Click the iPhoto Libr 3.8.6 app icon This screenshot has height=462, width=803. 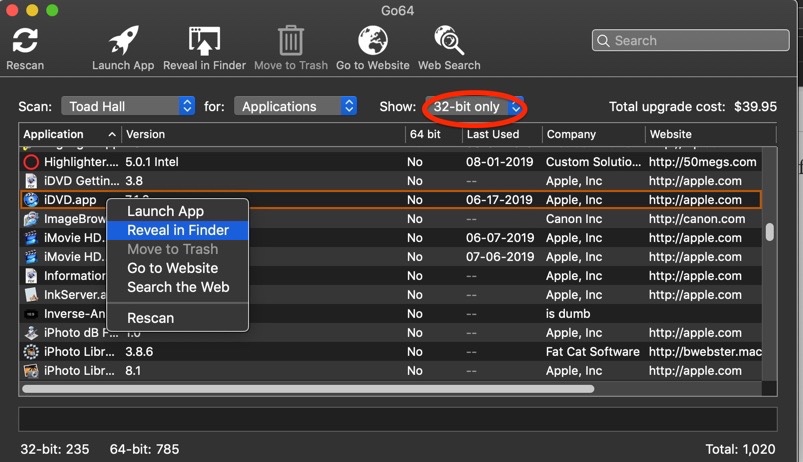31,351
